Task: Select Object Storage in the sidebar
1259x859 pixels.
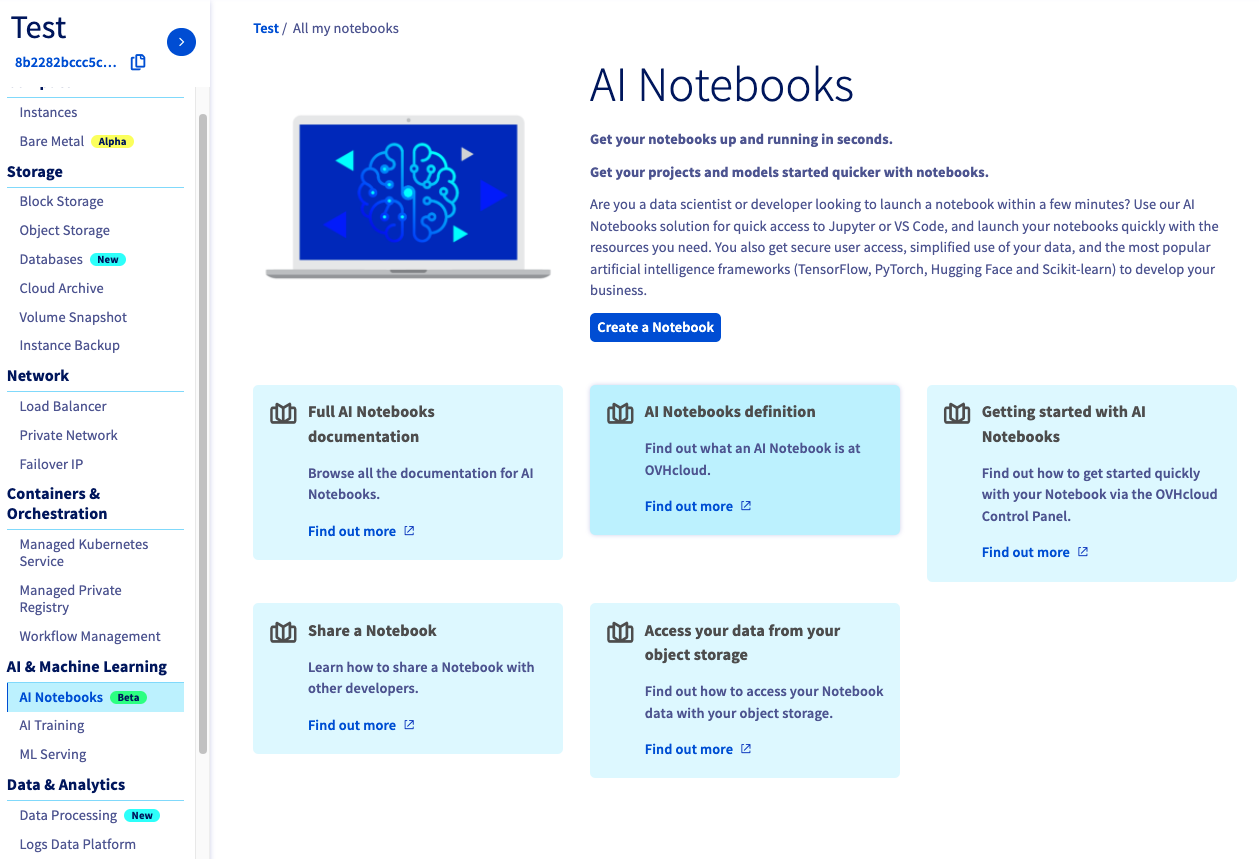Action: pyautogui.click(x=65, y=230)
